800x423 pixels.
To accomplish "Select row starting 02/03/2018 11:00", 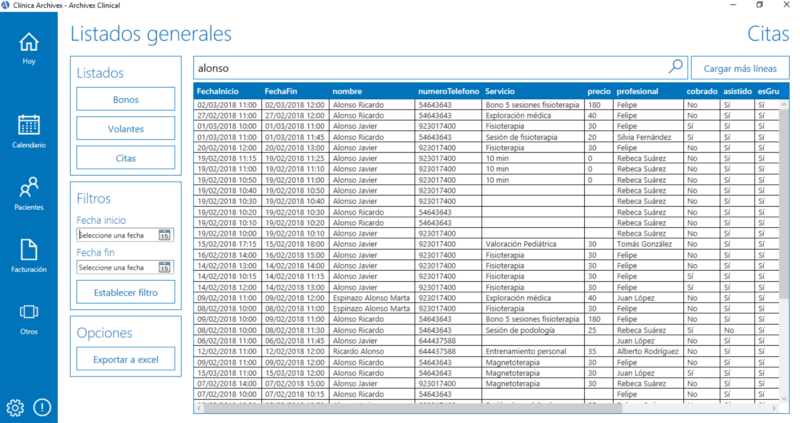I will point(486,105).
